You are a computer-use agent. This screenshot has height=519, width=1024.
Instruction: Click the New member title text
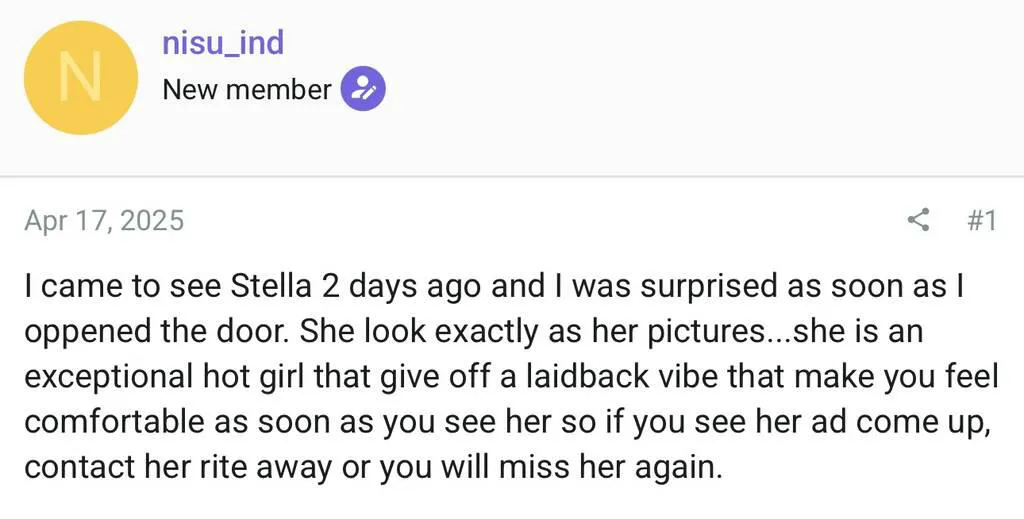pos(246,89)
